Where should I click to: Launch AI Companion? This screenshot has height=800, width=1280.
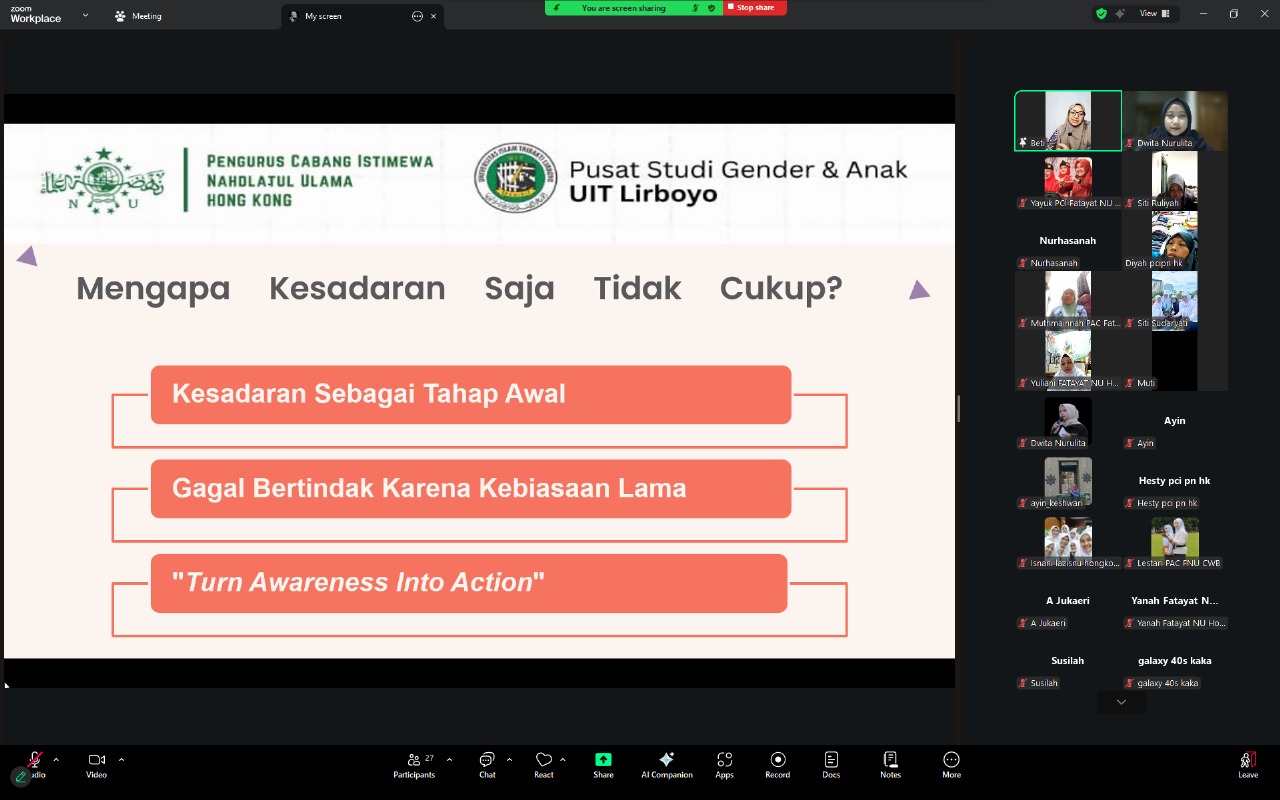pos(666,764)
